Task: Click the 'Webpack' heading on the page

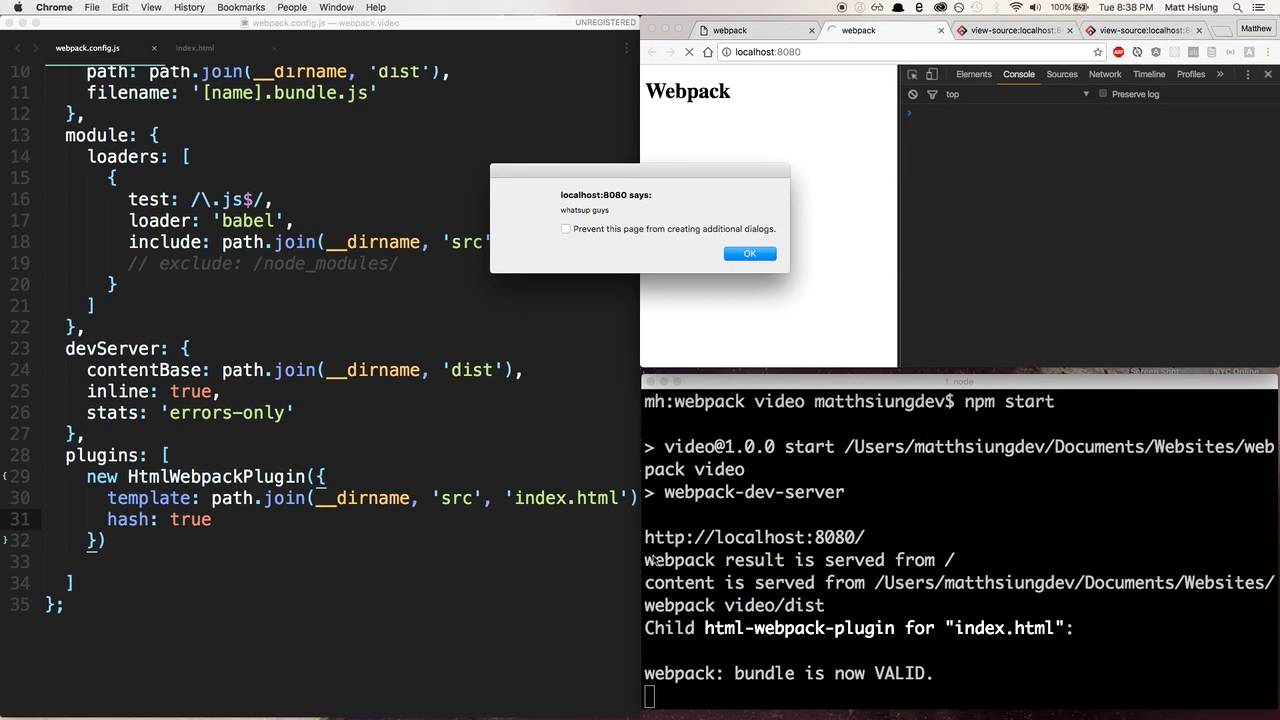Action: 688,91
